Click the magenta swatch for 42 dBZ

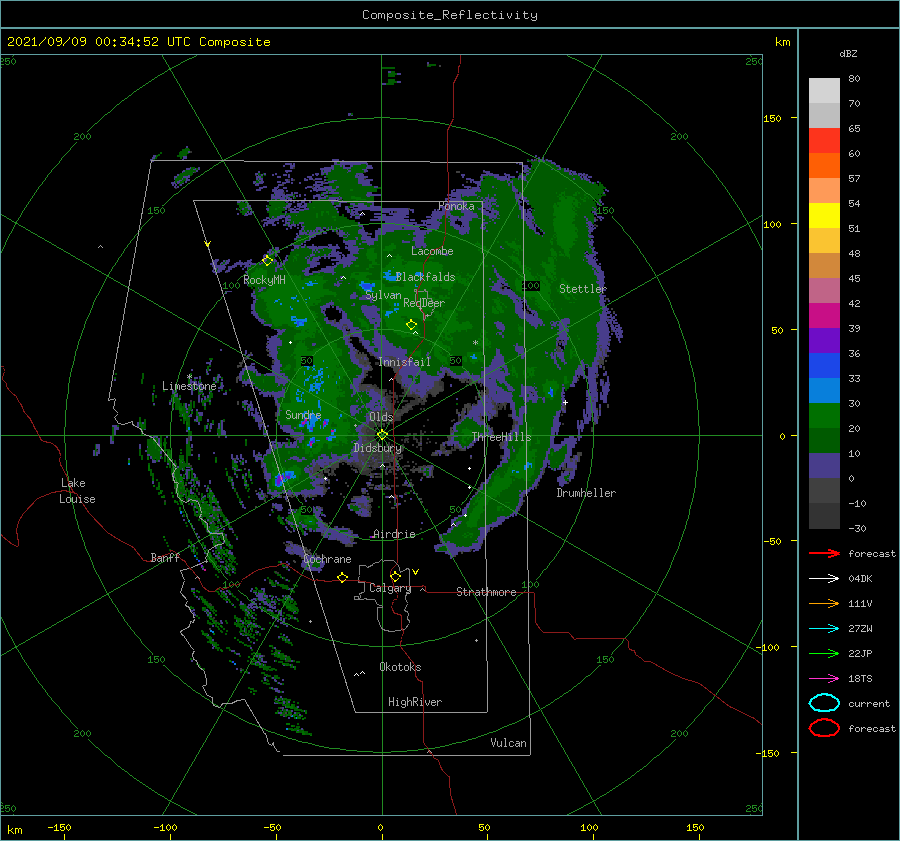(x=824, y=315)
